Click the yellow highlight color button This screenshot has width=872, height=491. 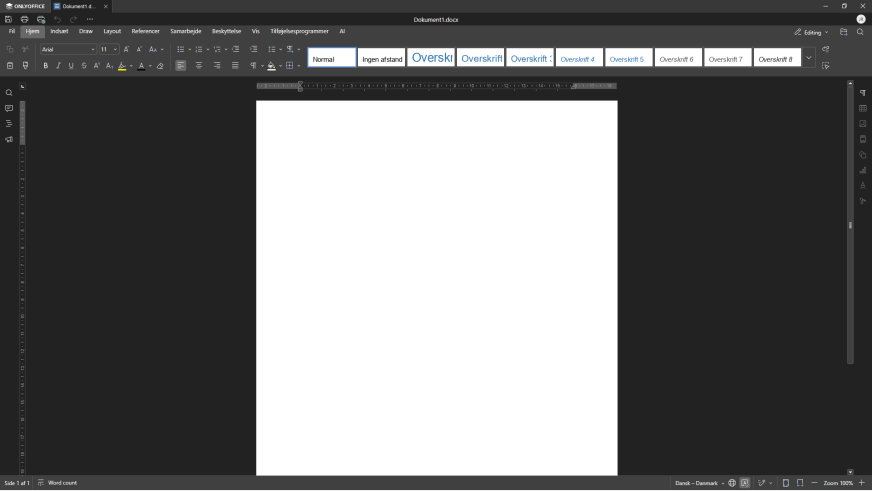click(121, 66)
